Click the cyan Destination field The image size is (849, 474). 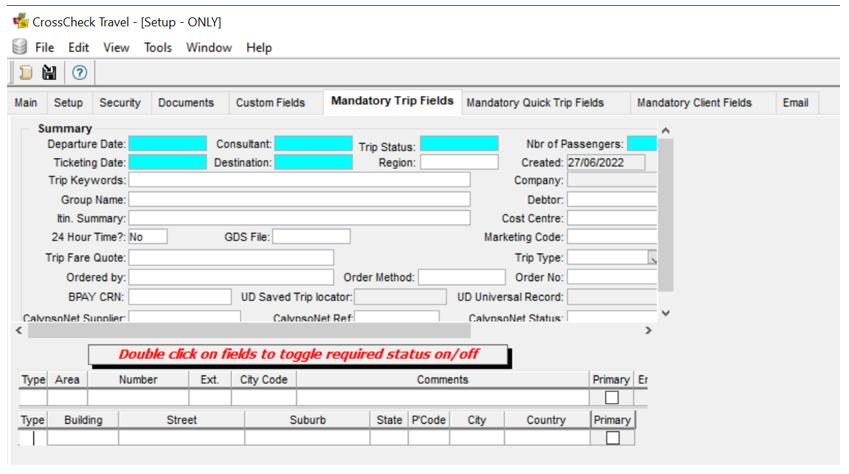point(314,162)
